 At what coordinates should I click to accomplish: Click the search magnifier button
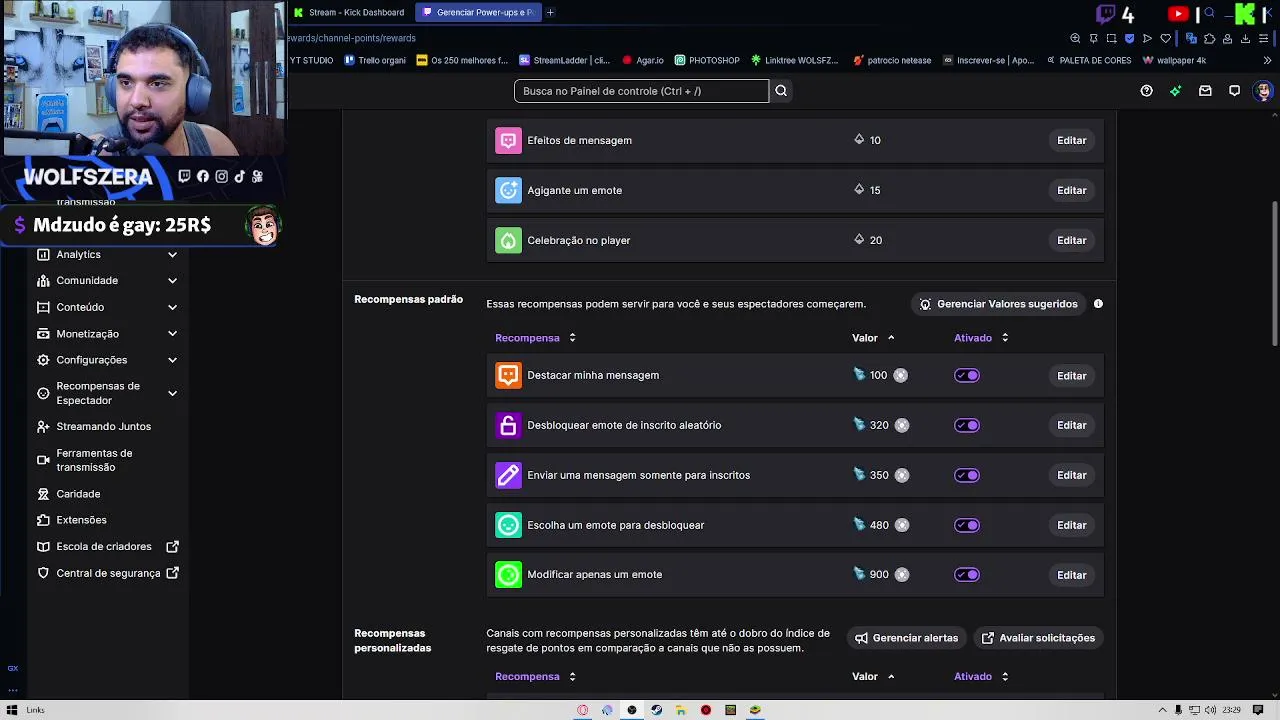781,91
